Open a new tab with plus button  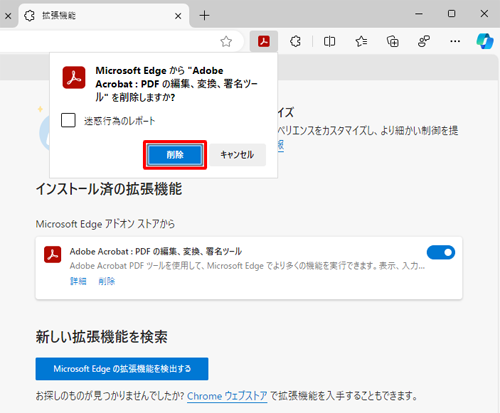(x=204, y=15)
